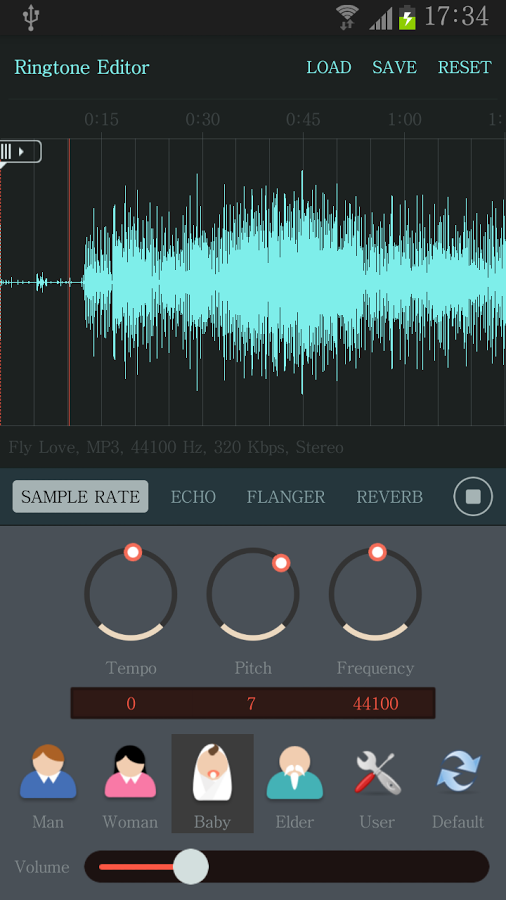
Task: Reset all edits with RESET
Action: point(465,67)
